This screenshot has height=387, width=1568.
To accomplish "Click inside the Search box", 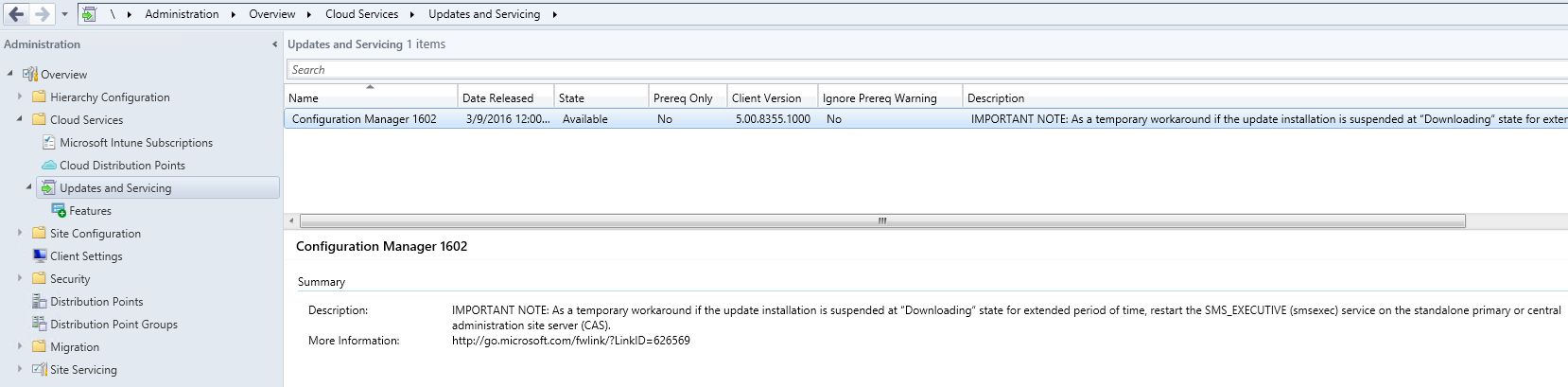I will [927, 70].
